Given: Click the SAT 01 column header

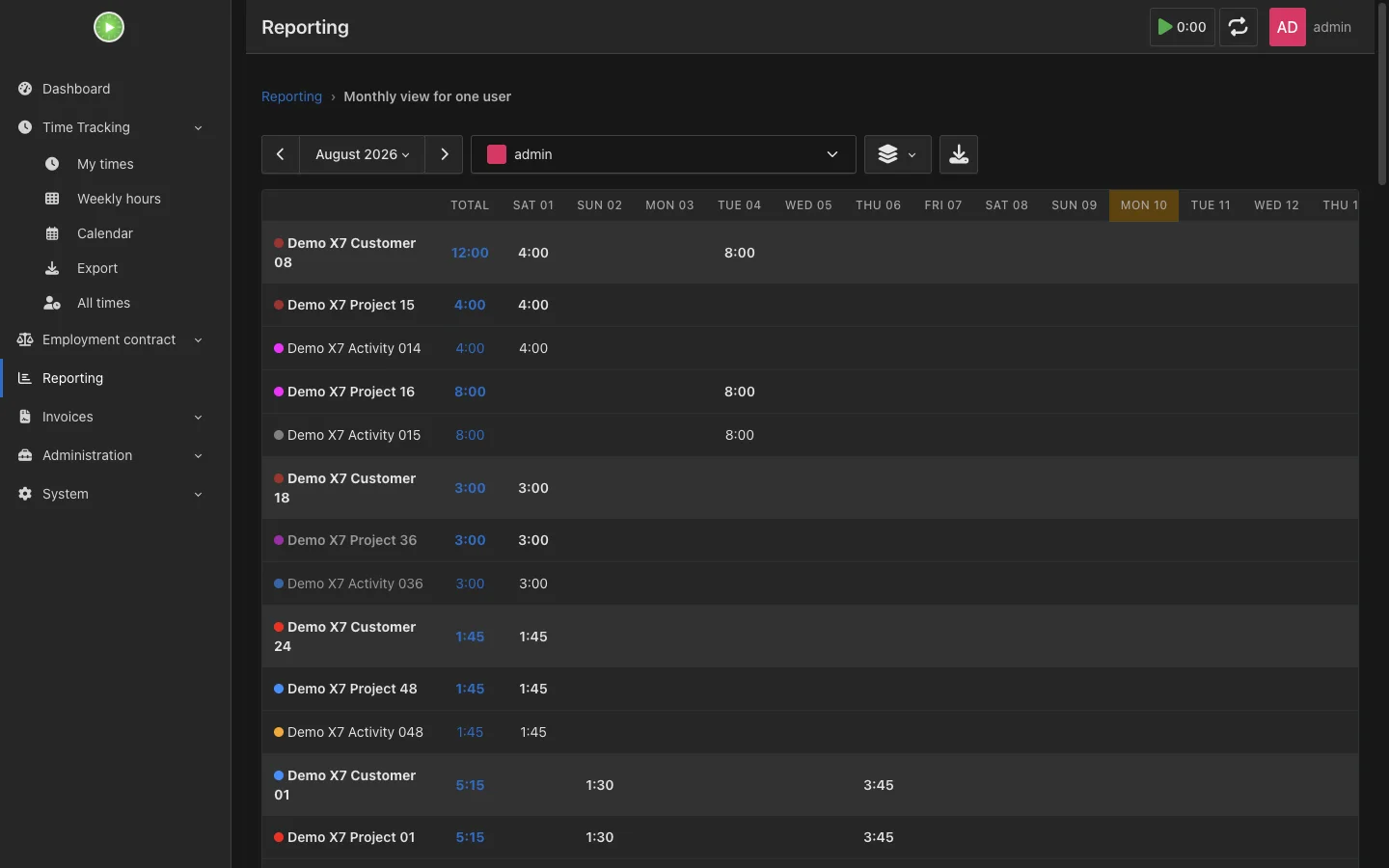Looking at the screenshot, I should click(533, 205).
